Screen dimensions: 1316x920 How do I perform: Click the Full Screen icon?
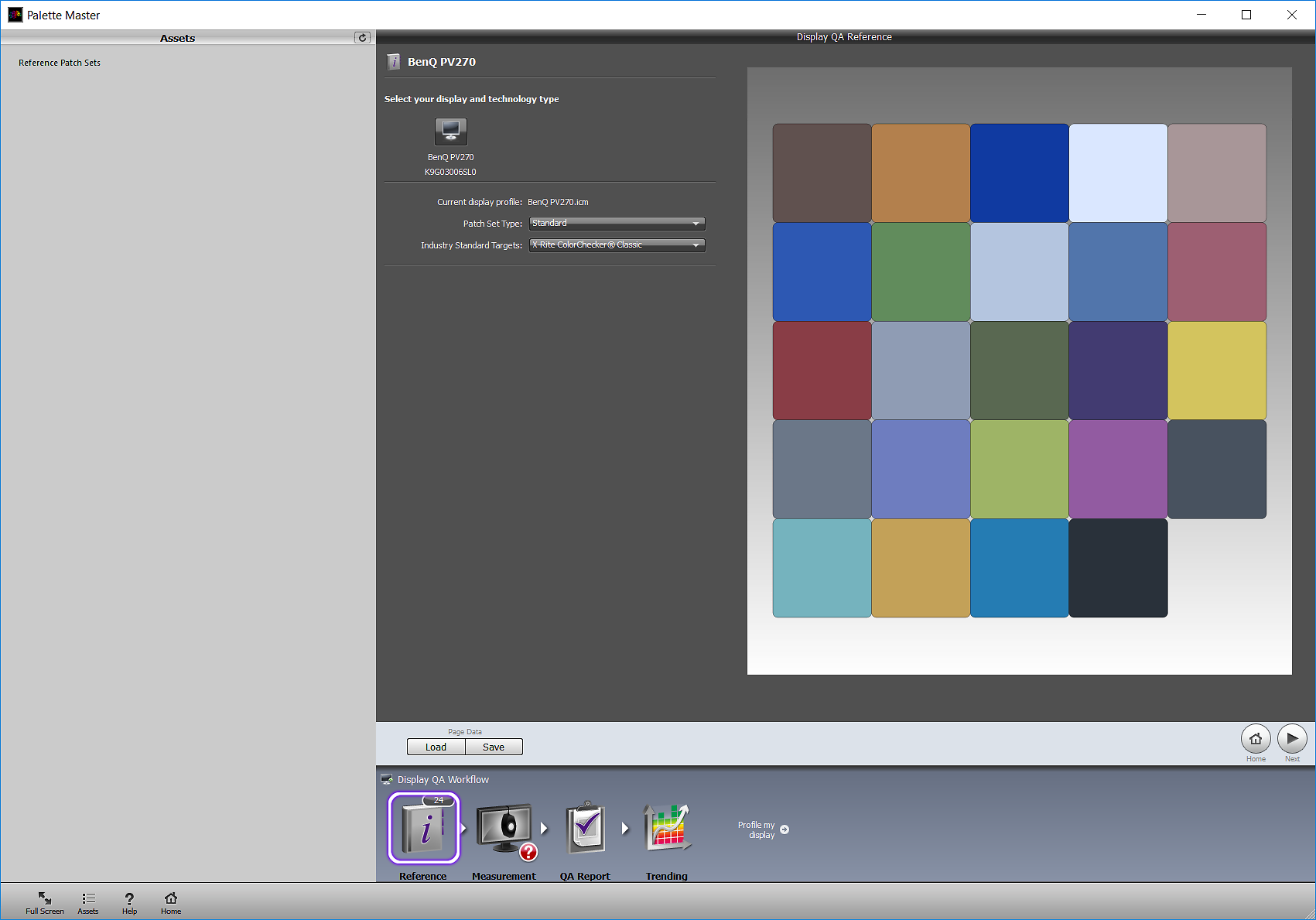(44, 900)
